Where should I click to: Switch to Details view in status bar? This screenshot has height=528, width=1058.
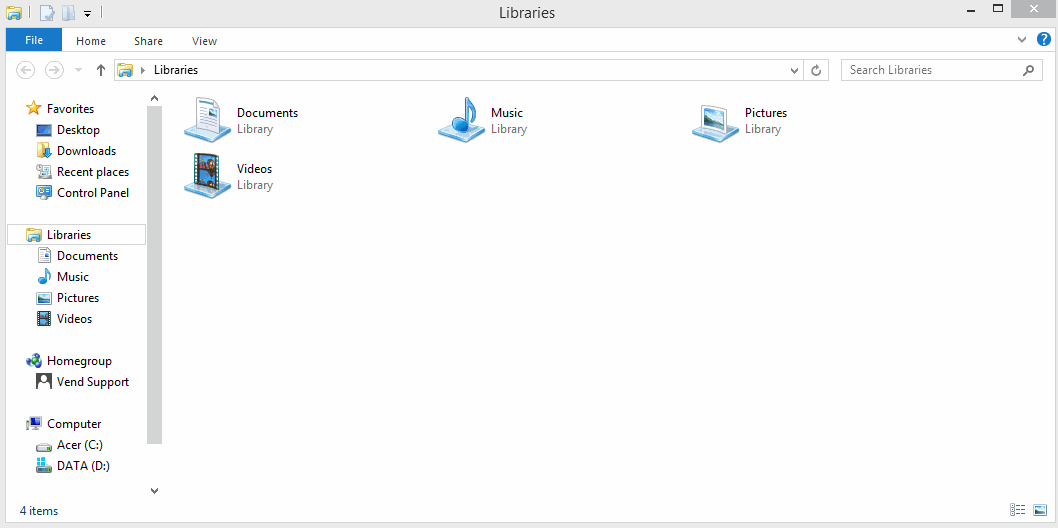tap(1018, 510)
